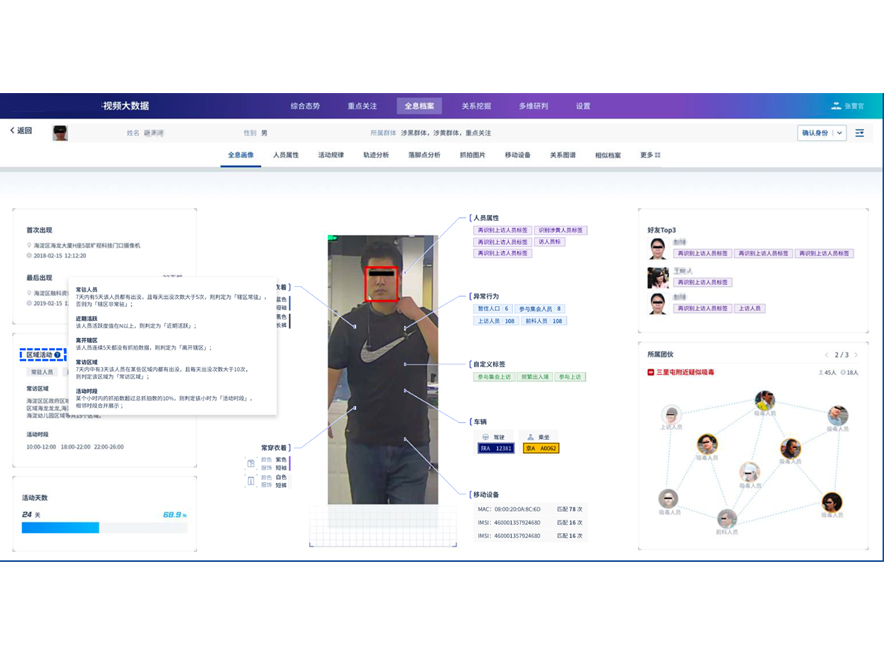Screen dimensions: 884x654
Task: Switch to the 关系图谱 tab
Action: click(563, 155)
